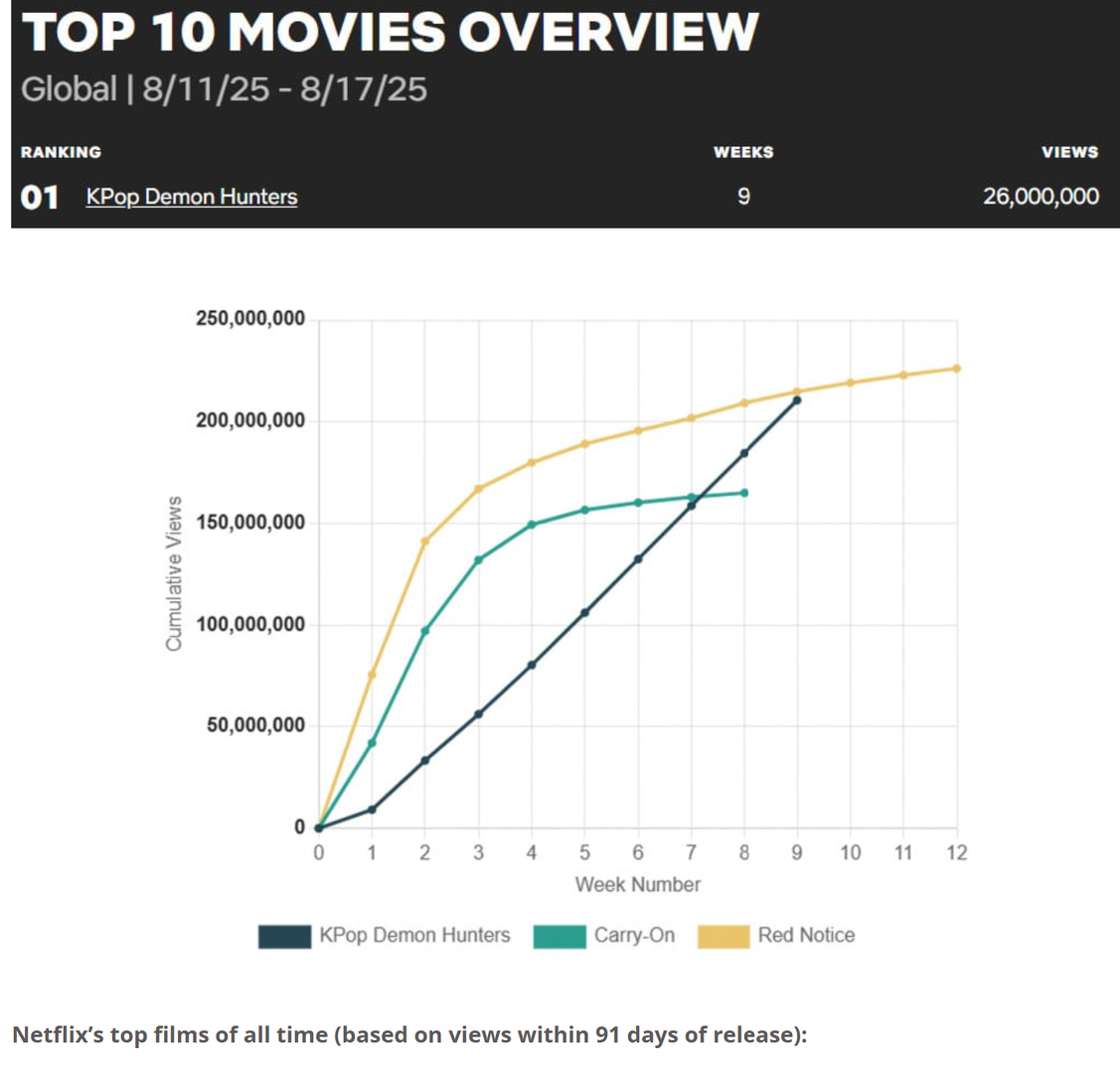Click the 100,000,000 y-axis label

250,625
